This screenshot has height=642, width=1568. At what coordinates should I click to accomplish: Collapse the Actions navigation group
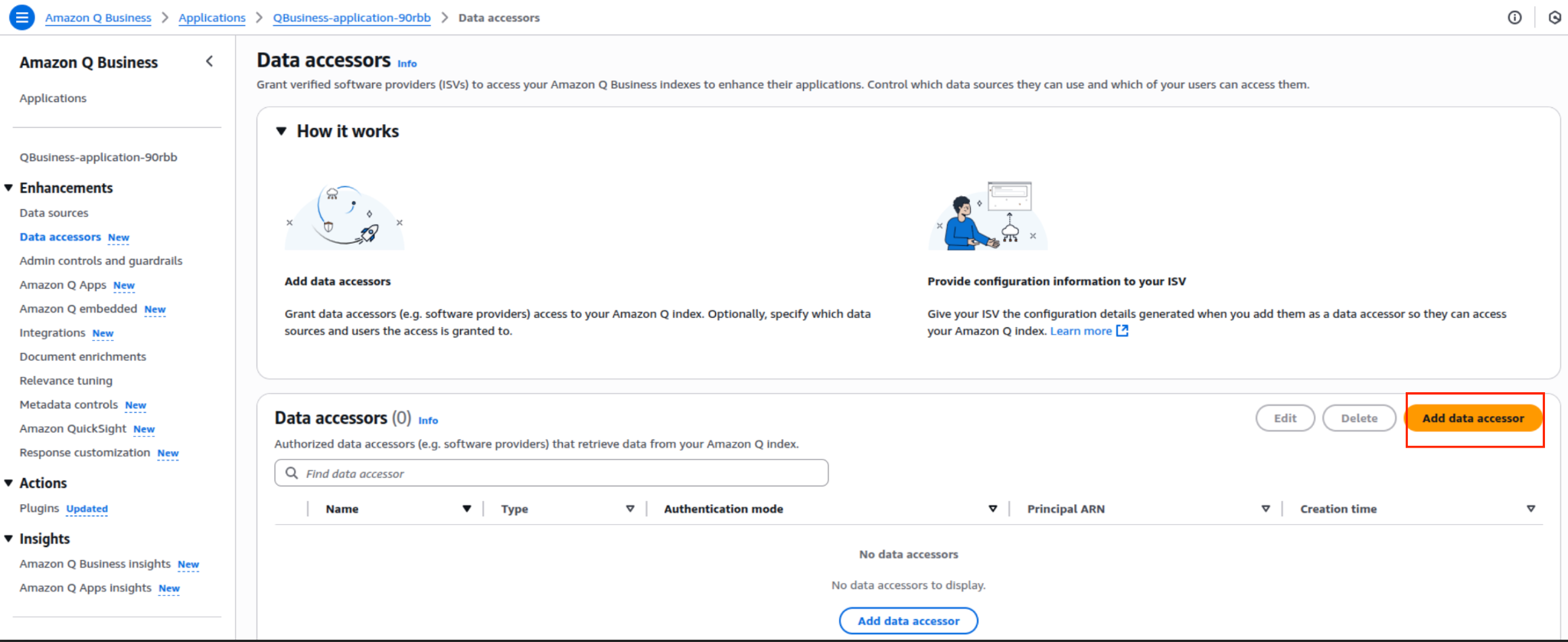click(x=8, y=483)
